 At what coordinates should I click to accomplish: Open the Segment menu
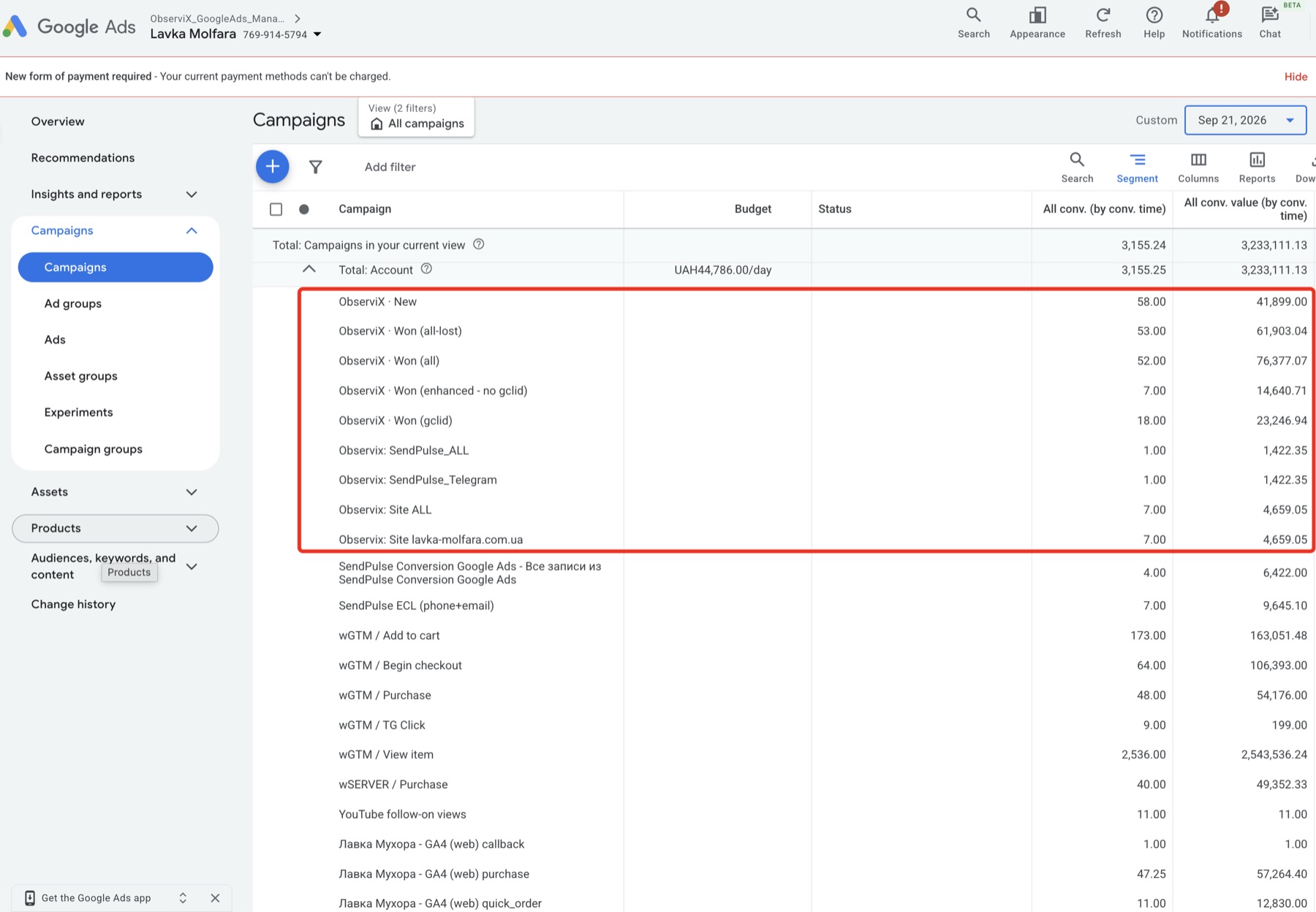[x=1137, y=167]
